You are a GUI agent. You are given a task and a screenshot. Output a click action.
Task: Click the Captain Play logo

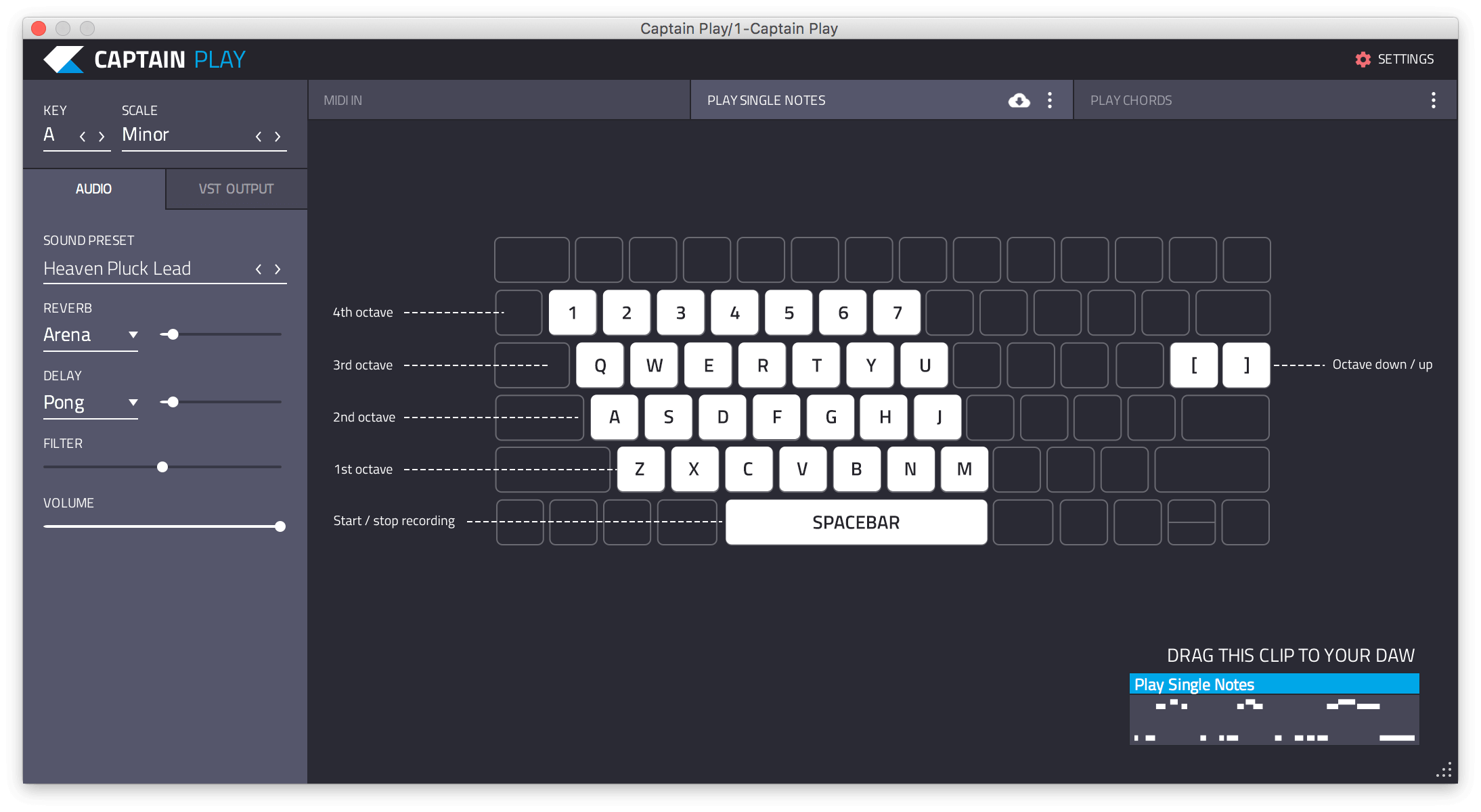coord(64,60)
